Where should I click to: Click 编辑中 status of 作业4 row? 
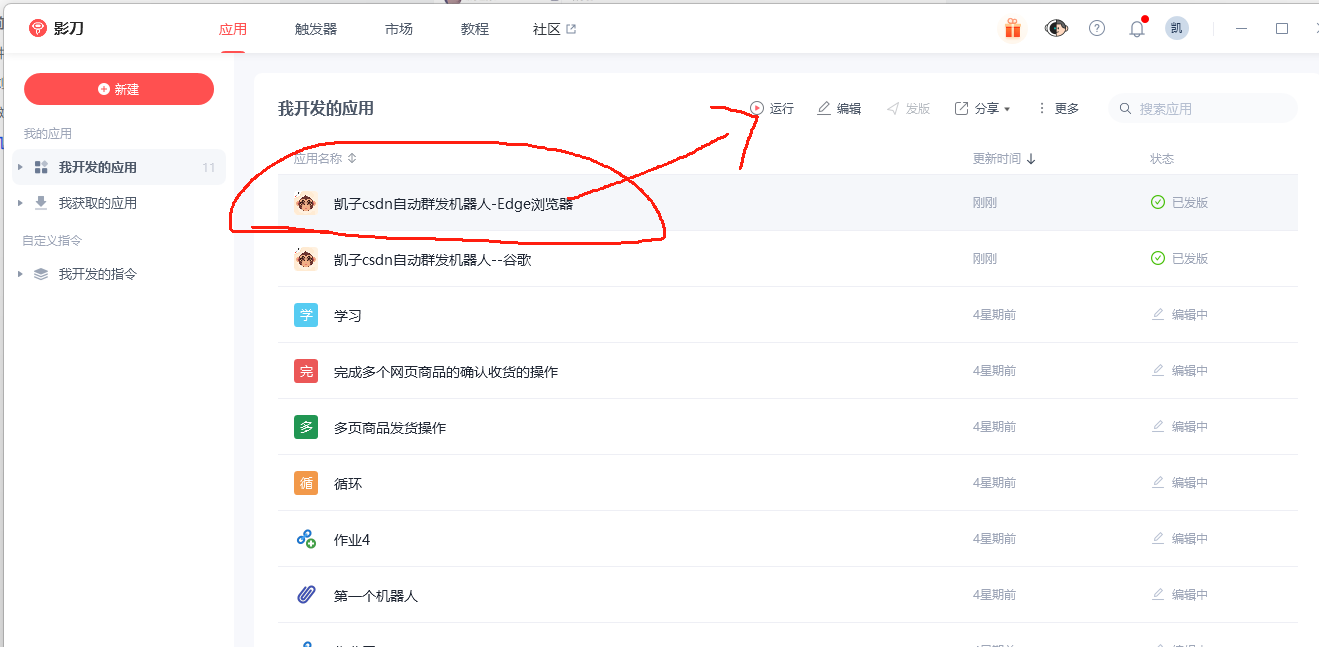[1180, 538]
